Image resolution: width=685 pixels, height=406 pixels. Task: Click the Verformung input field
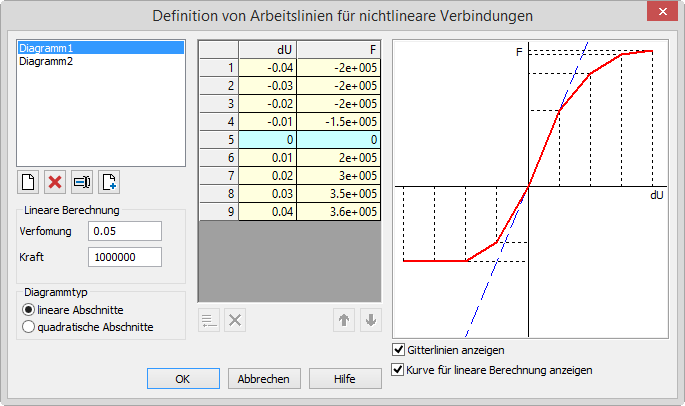pos(125,231)
